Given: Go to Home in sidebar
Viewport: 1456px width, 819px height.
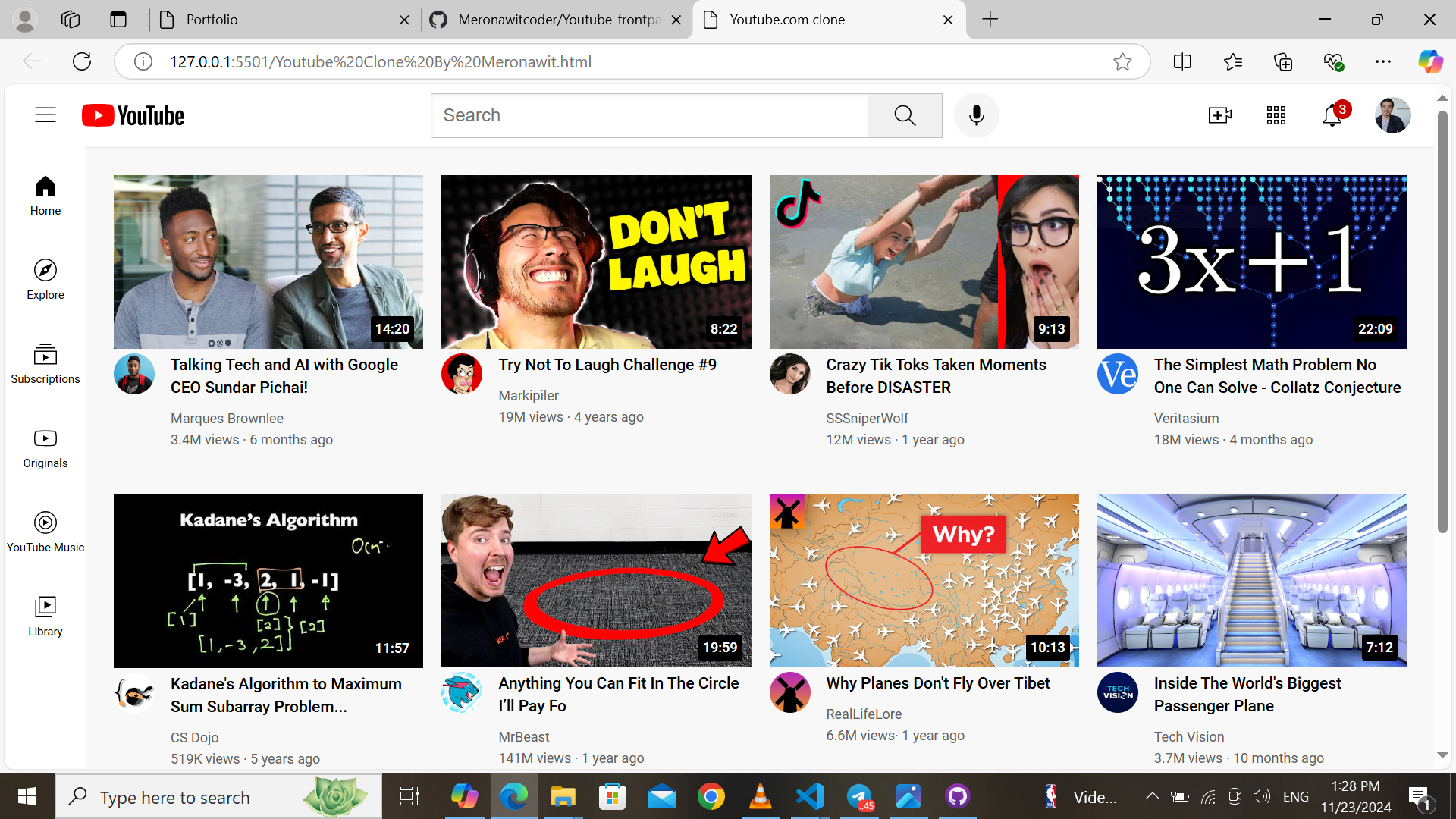Looking at the screenshot, I should (45, 196).
